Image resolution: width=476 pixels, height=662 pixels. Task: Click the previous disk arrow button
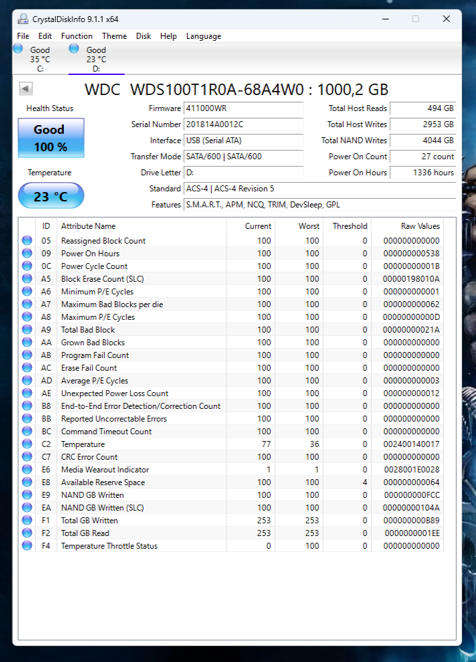[26, 89]
